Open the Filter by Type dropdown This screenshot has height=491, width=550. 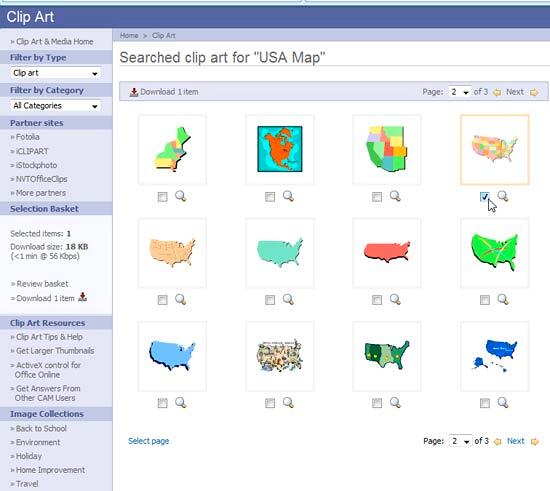[x=55, y=73]
